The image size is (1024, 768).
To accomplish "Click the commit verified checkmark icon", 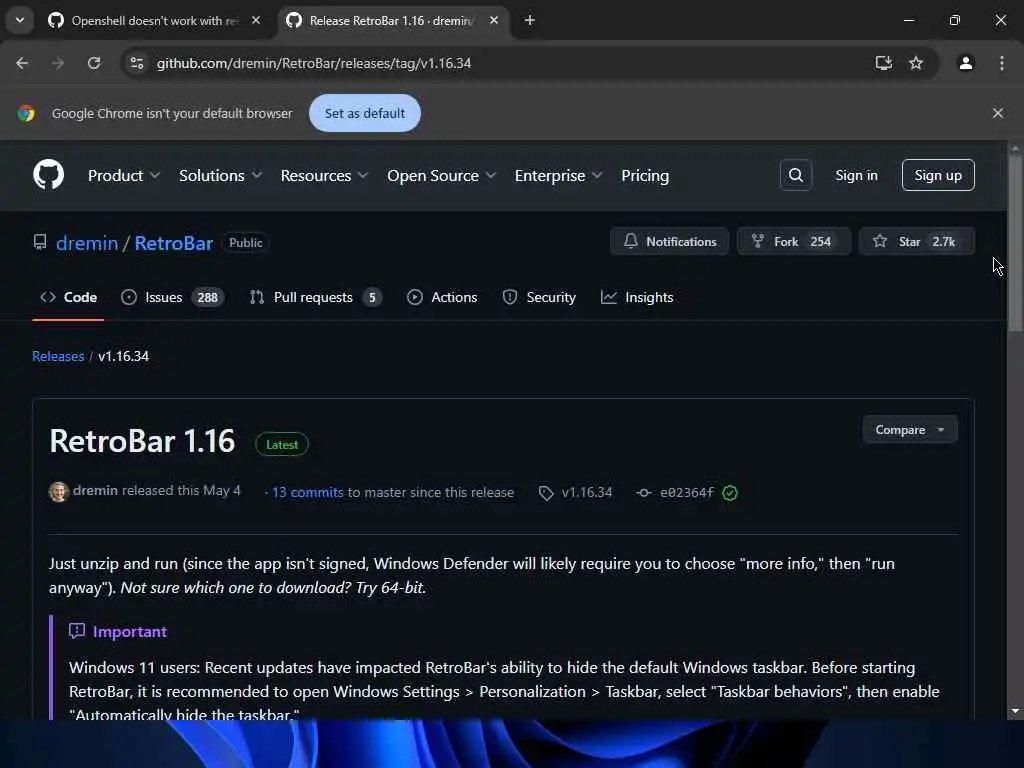I will point(730,493).
